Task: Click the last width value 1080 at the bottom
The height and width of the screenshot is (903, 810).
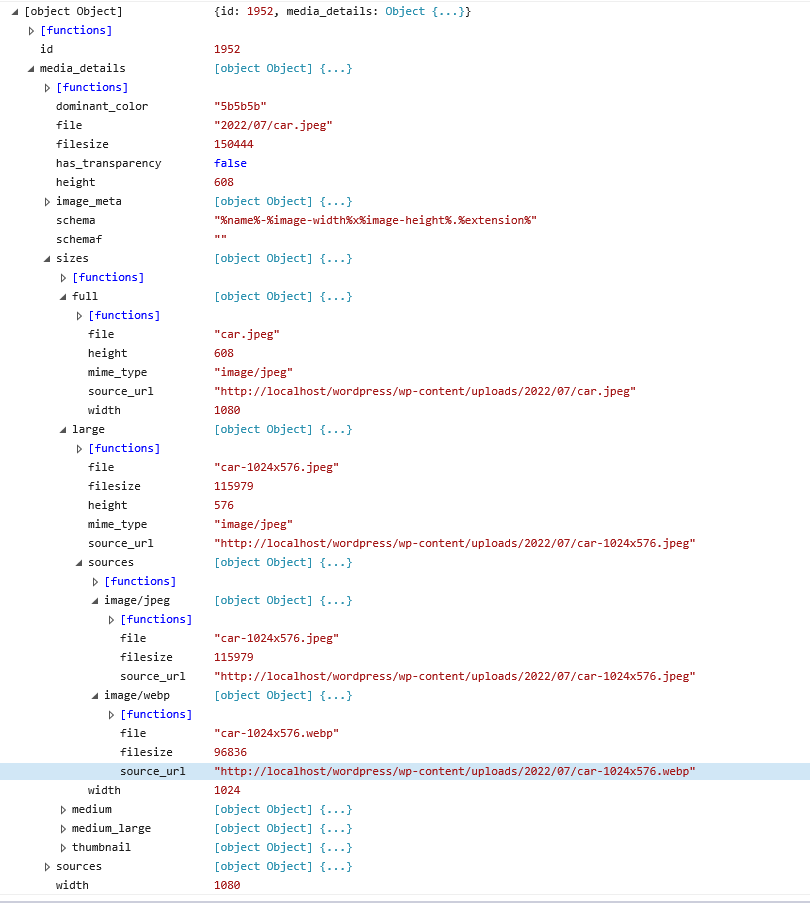Action: (x=227, y=886)
